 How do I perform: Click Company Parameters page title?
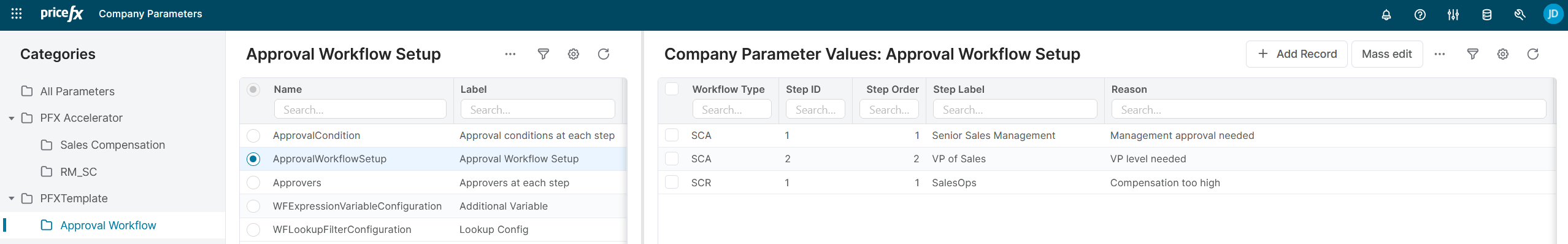(x=150, y=14)
